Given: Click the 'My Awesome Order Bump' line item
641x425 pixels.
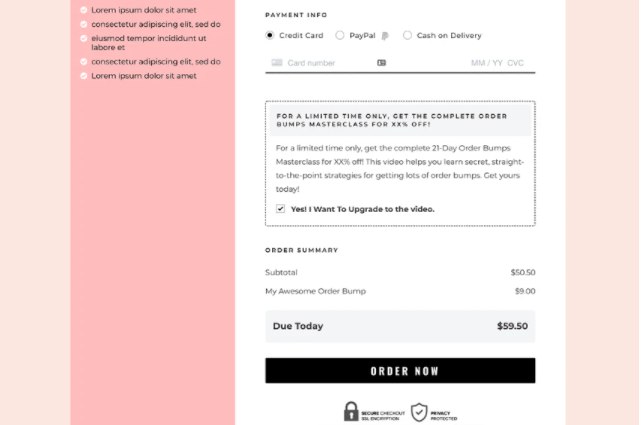Looking at the screenshot, I should coord(316,291).
